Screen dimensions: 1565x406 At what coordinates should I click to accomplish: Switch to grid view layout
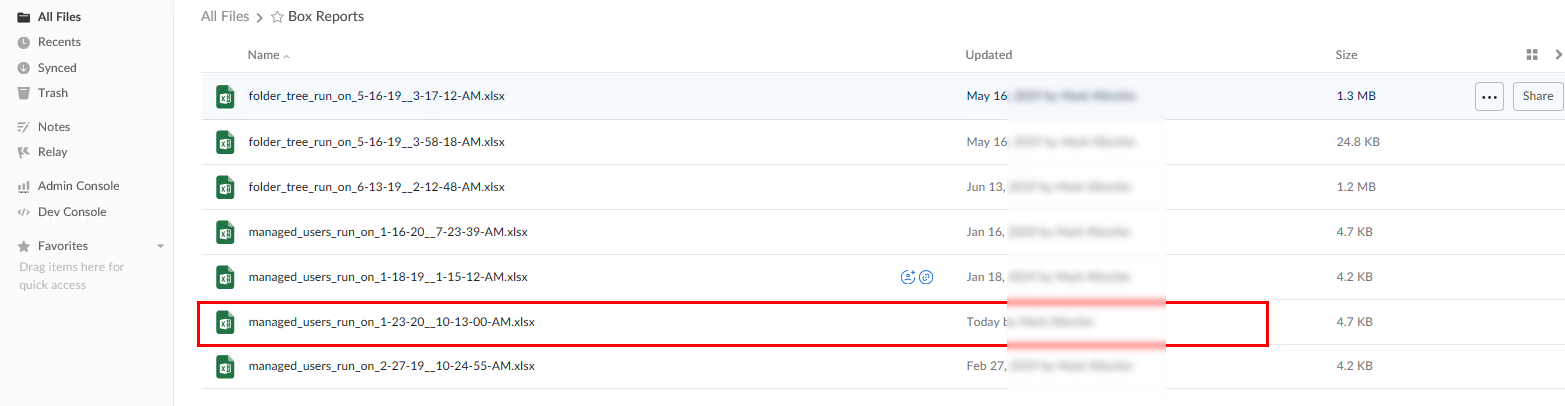click(1532, 54)
